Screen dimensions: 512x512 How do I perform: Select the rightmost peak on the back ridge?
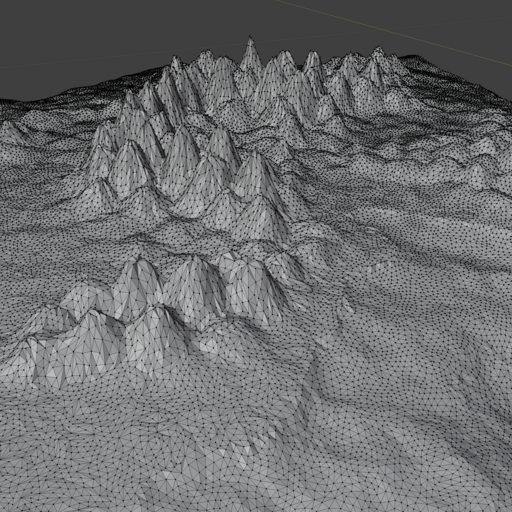pyautogui.click(x=378, y=50)
